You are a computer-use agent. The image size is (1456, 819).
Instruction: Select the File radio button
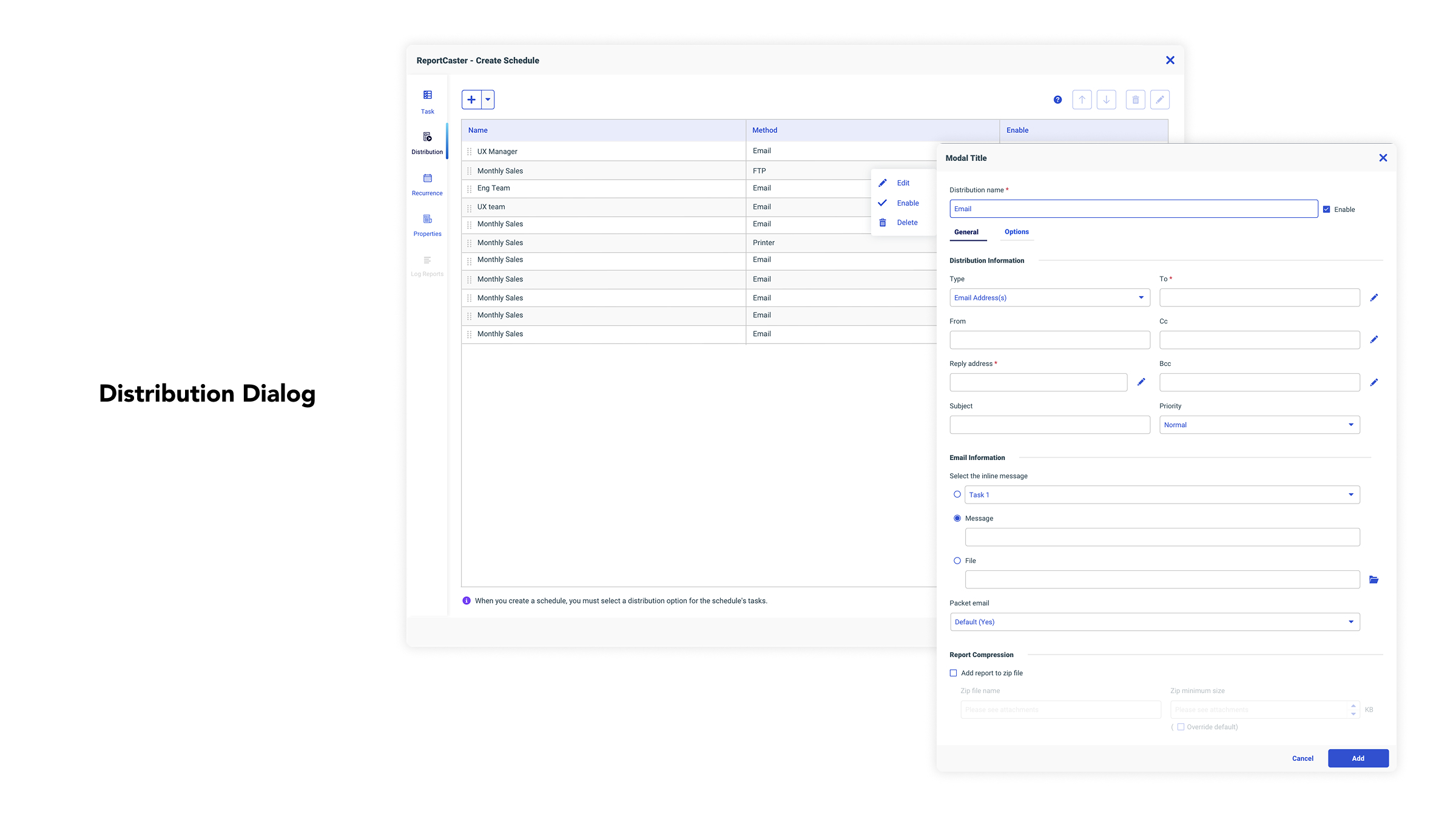[x=957, y=561]
